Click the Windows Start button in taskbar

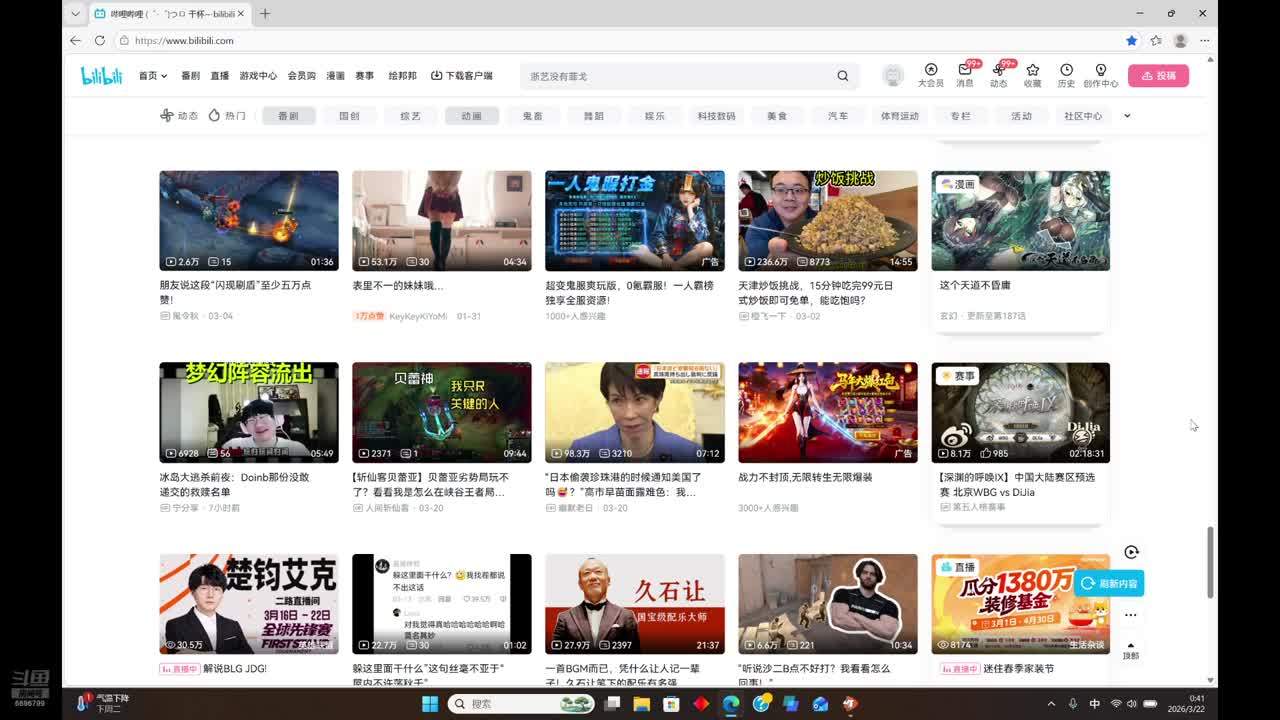coord(429,704)
